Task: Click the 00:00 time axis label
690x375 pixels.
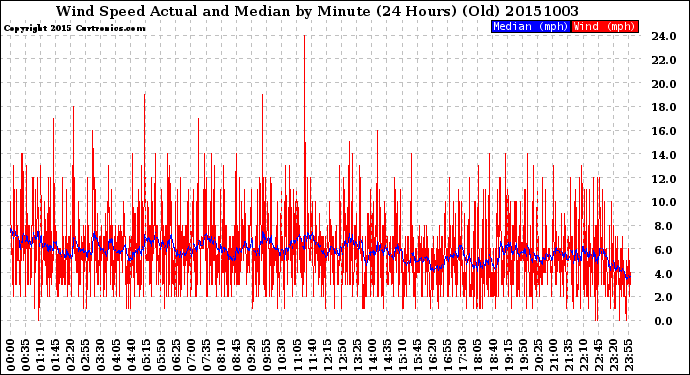Action: tap(11, 355)
